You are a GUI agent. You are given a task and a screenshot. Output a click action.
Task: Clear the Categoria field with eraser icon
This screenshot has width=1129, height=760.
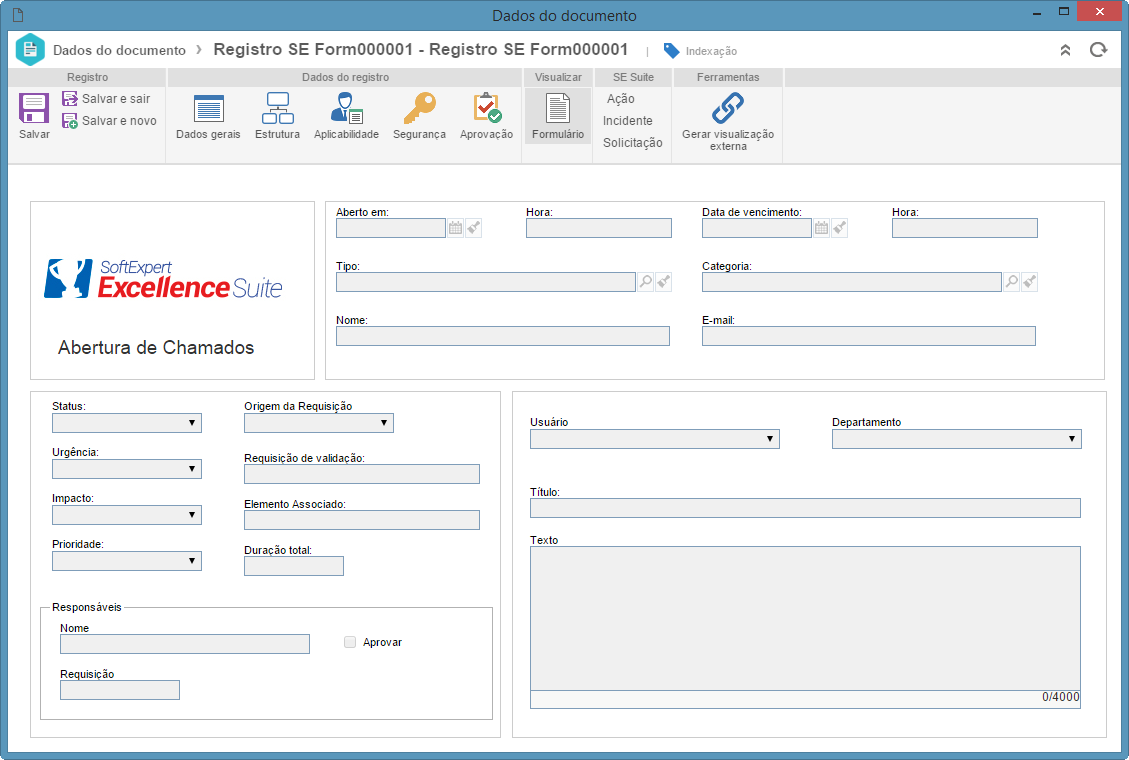click(1030, 282)
